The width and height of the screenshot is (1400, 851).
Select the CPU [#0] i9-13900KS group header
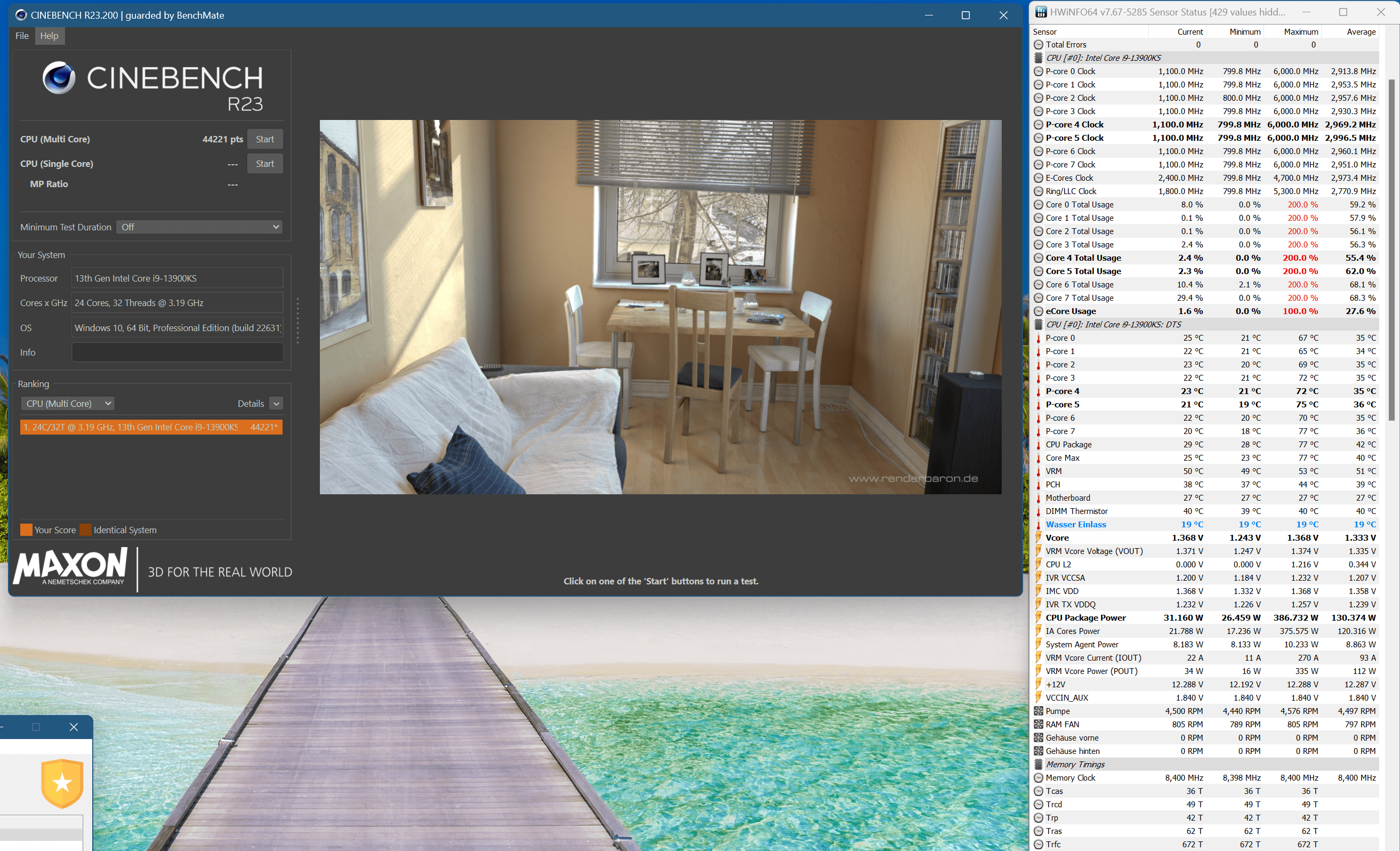(x=1205, y=58)
